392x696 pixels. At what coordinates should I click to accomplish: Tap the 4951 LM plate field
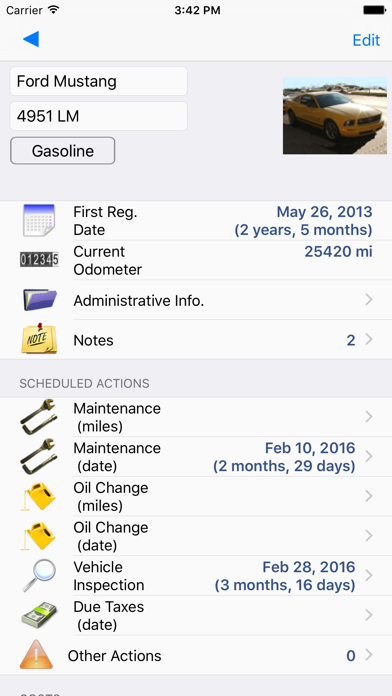(x=99, y=116)
